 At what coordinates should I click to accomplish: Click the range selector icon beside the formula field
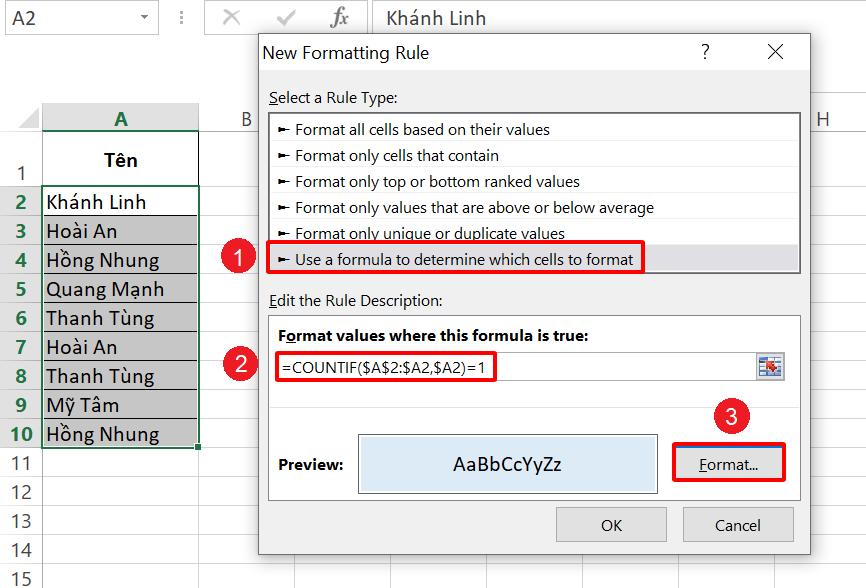[770, 366]
